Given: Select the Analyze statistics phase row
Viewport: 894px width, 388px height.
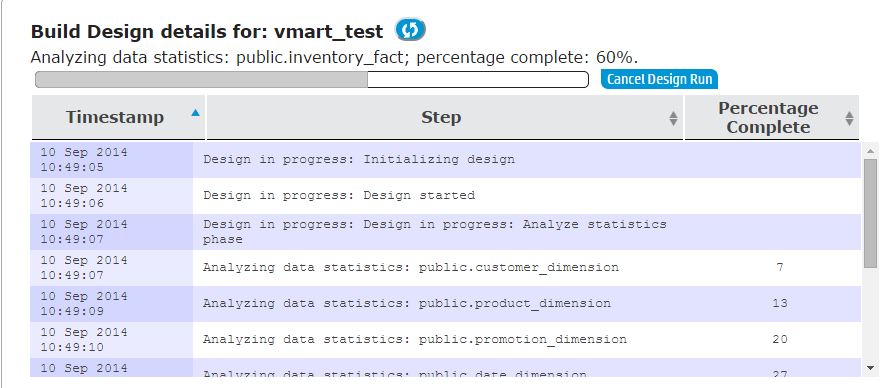Looking at the screenshot, I should 445,232.
